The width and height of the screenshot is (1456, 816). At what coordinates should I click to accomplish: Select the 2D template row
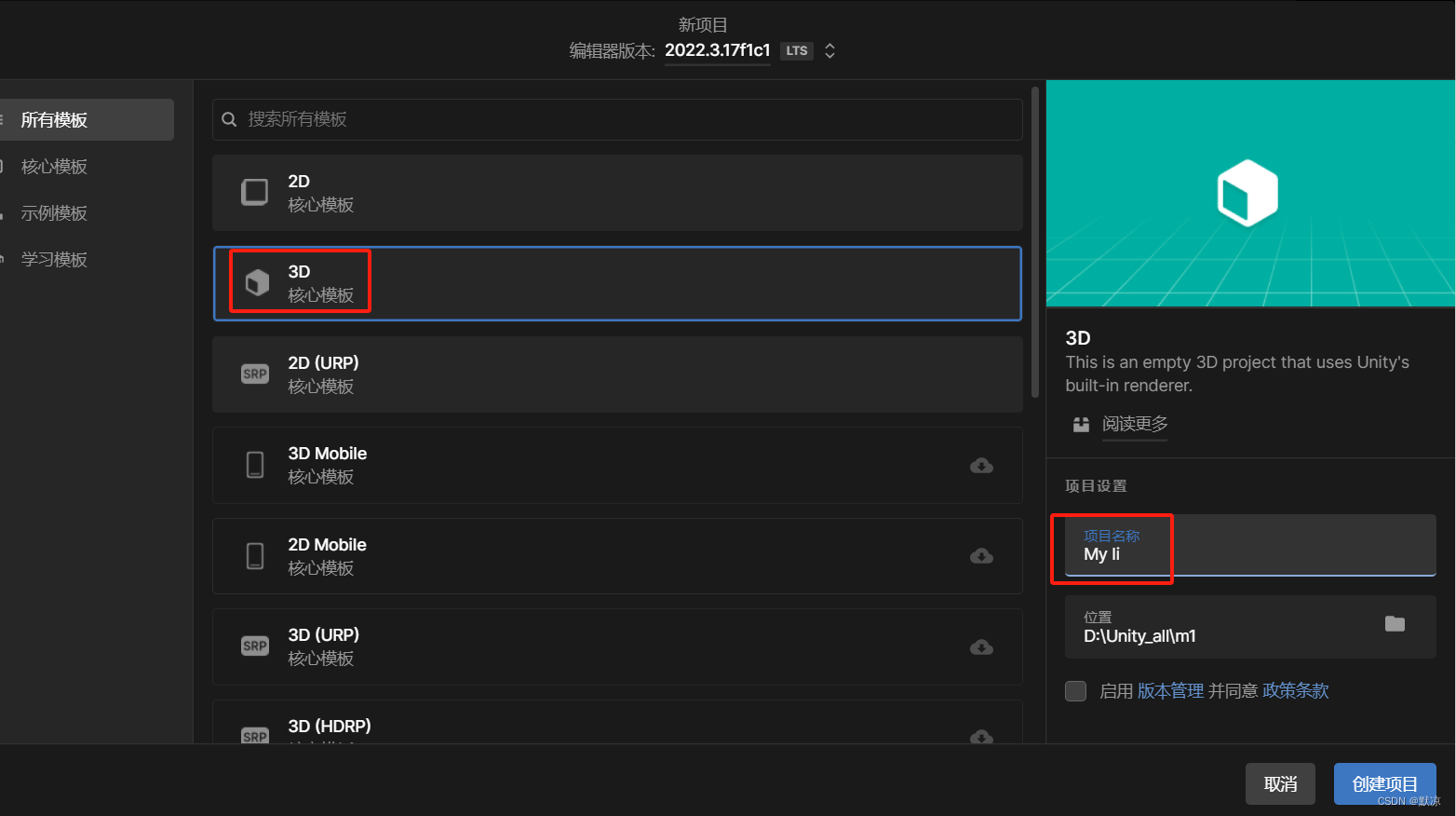pyautogui.click(x=617, y=193)
